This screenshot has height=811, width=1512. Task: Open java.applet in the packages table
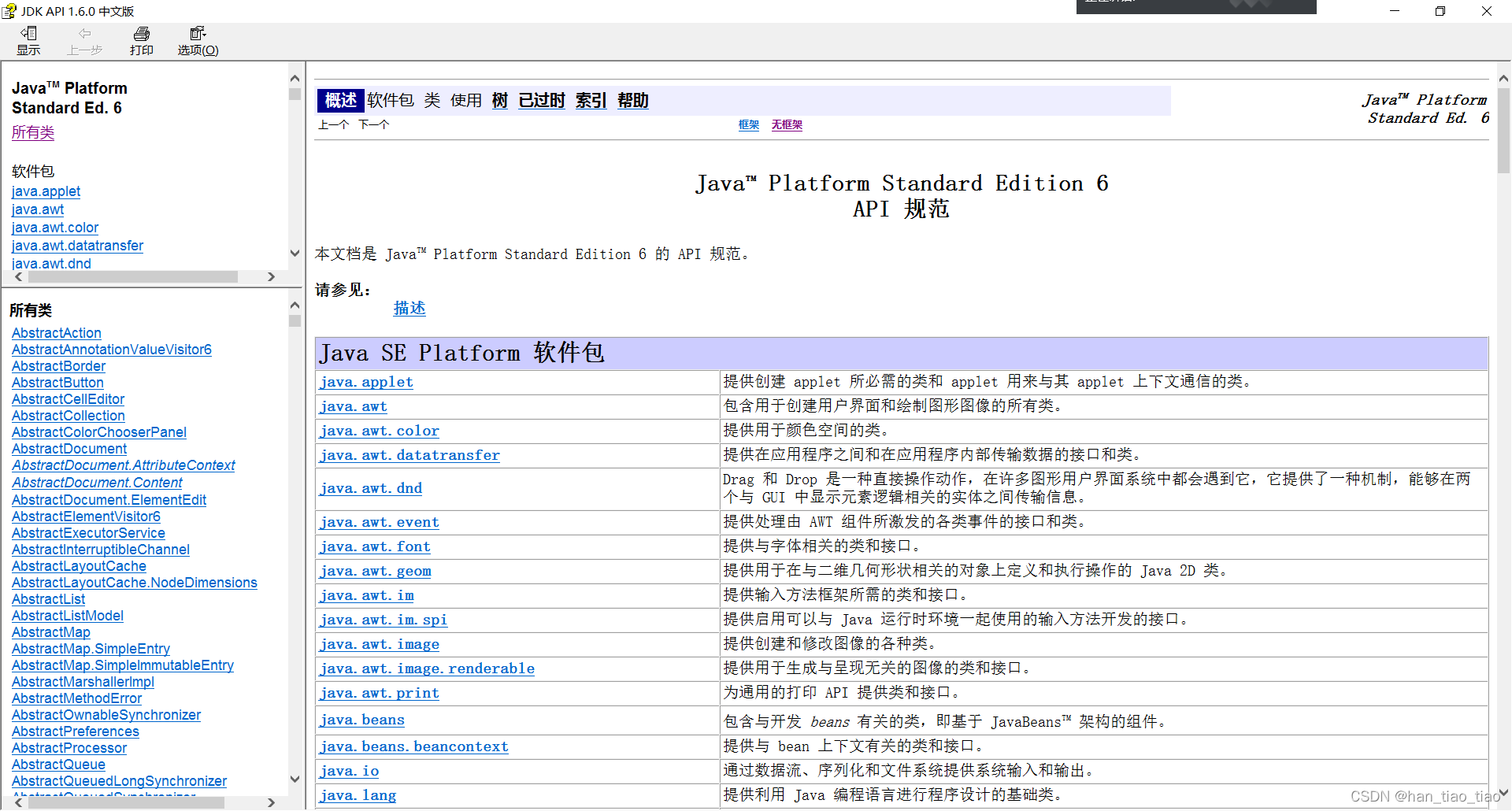(x=366, y=382)
